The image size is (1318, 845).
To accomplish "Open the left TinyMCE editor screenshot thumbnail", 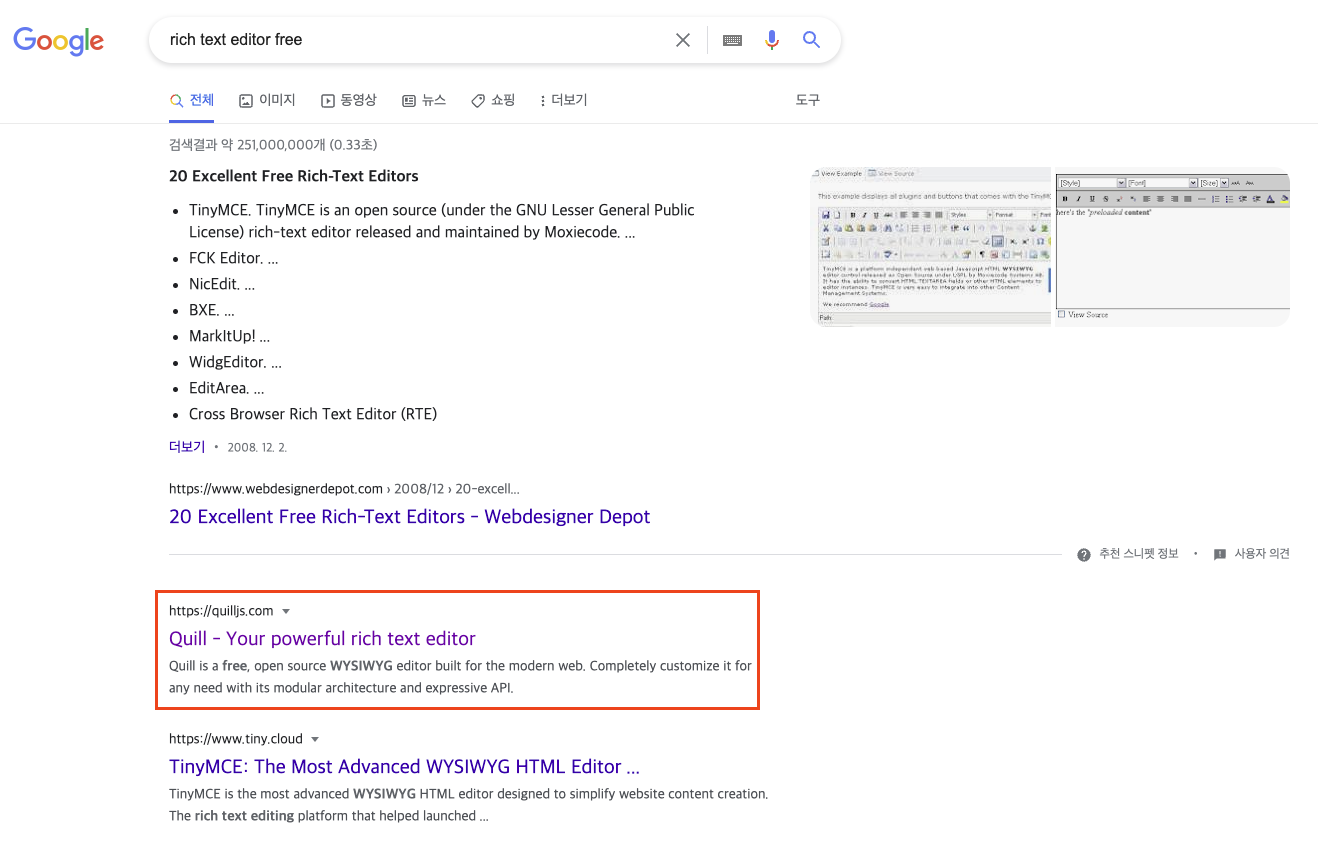I will (931, 246).
